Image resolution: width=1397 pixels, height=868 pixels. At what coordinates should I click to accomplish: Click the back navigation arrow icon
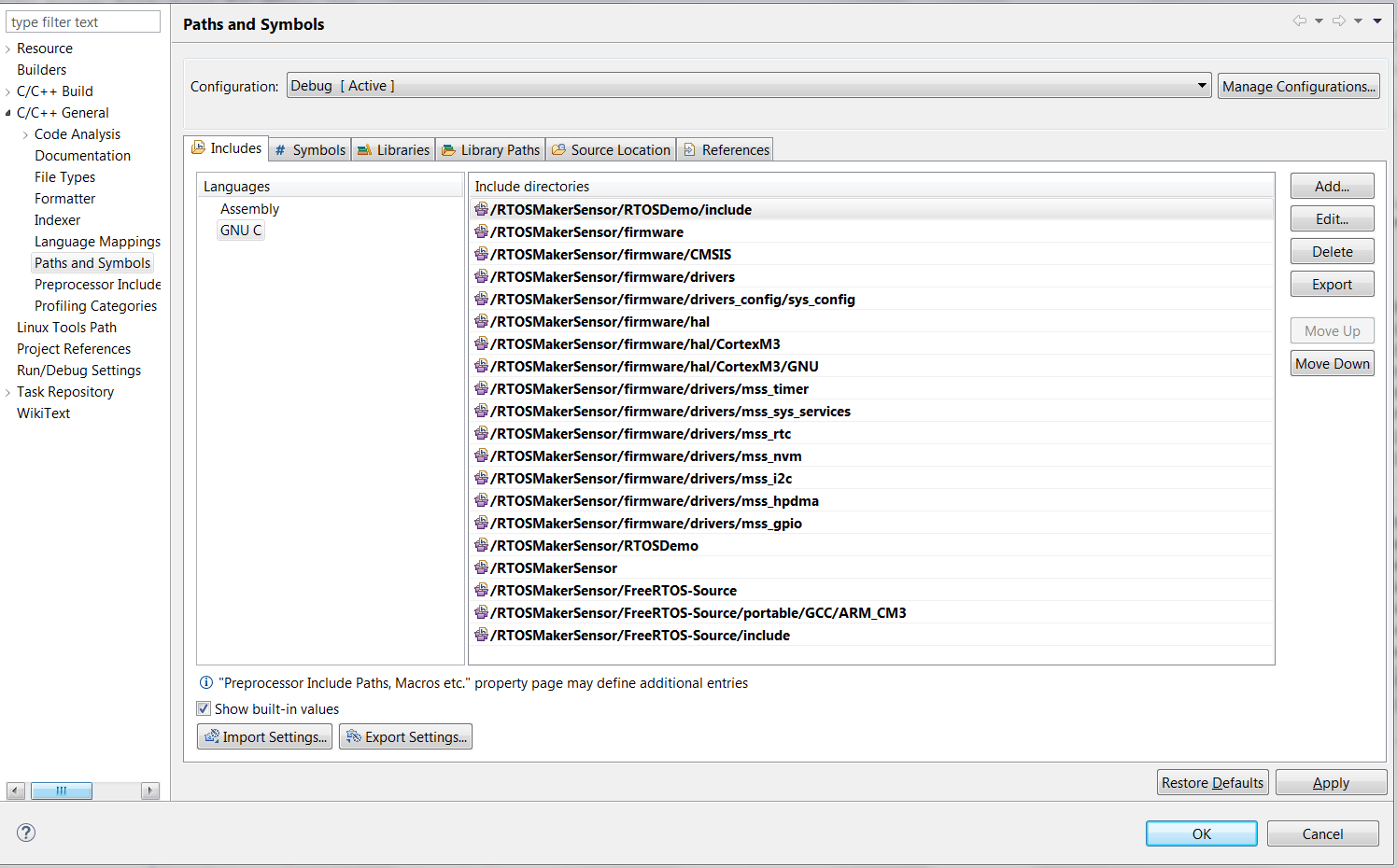coord(1299,21)
